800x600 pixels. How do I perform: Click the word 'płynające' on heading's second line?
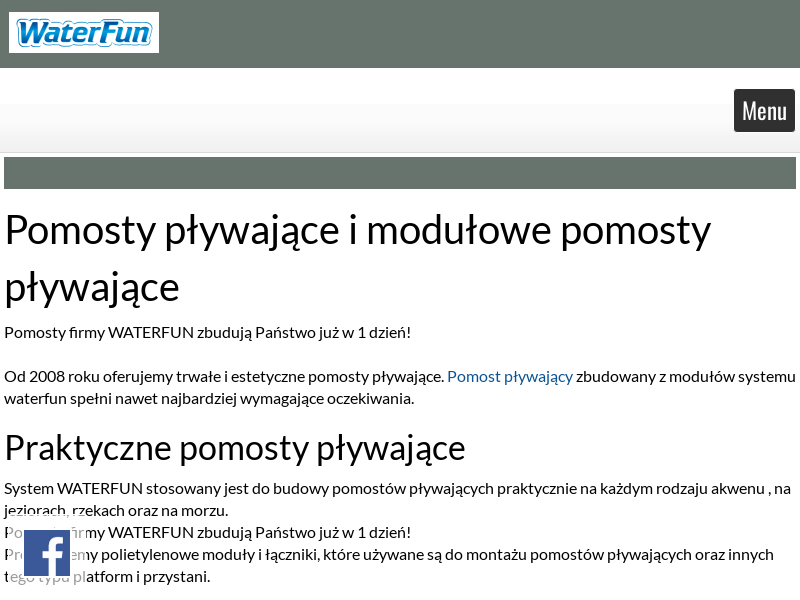pos(92,288)
